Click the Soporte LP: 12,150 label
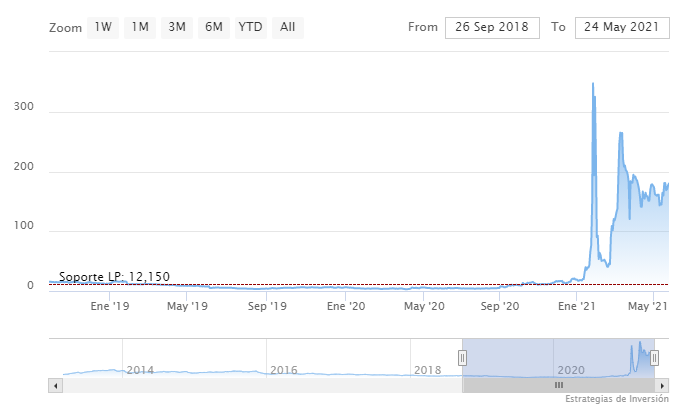683x409 pixels. 114,277
